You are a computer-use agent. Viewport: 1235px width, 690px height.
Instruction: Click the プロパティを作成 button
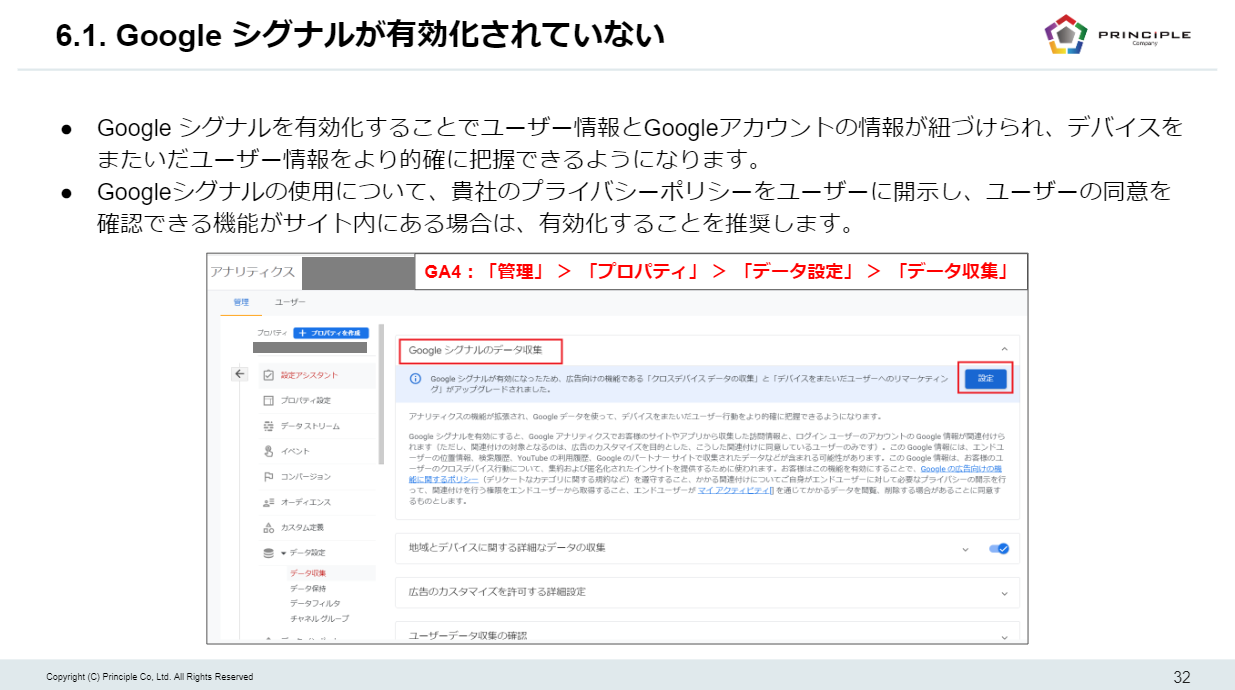[x=331, y=333]
